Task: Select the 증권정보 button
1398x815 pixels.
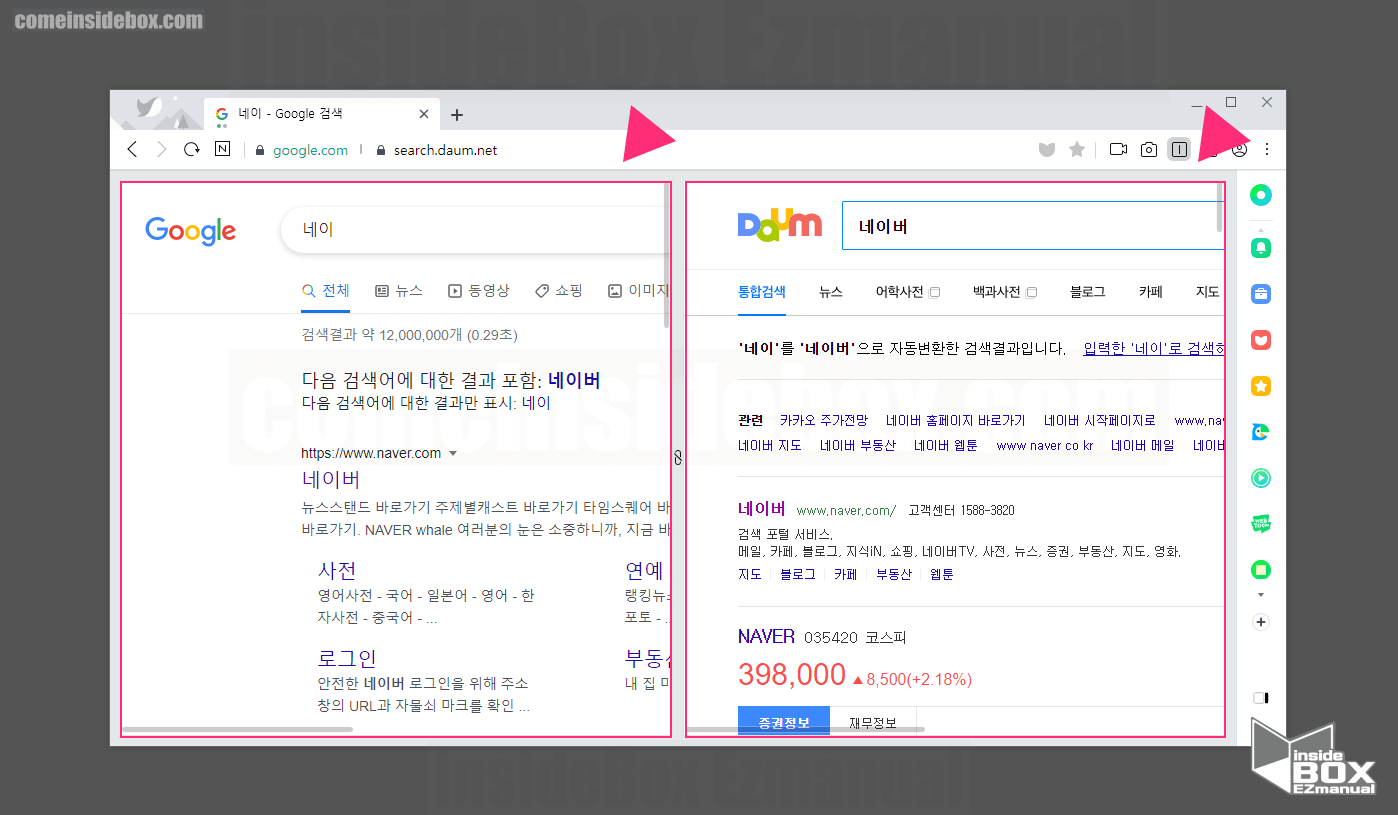Action: (x=784, y=721)
